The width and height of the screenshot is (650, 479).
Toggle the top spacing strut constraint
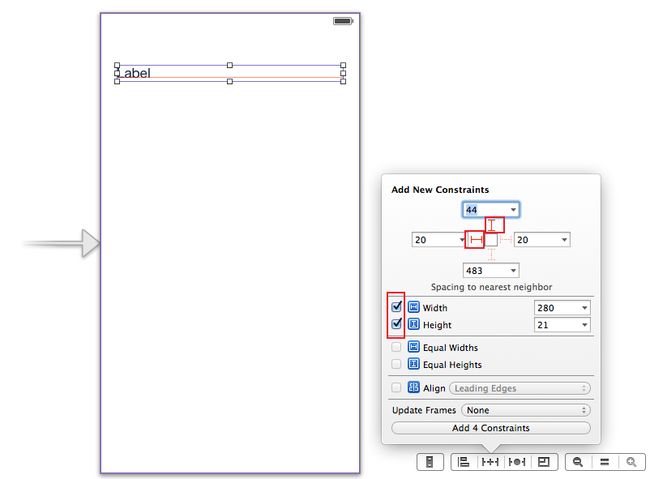pos(491,225)
